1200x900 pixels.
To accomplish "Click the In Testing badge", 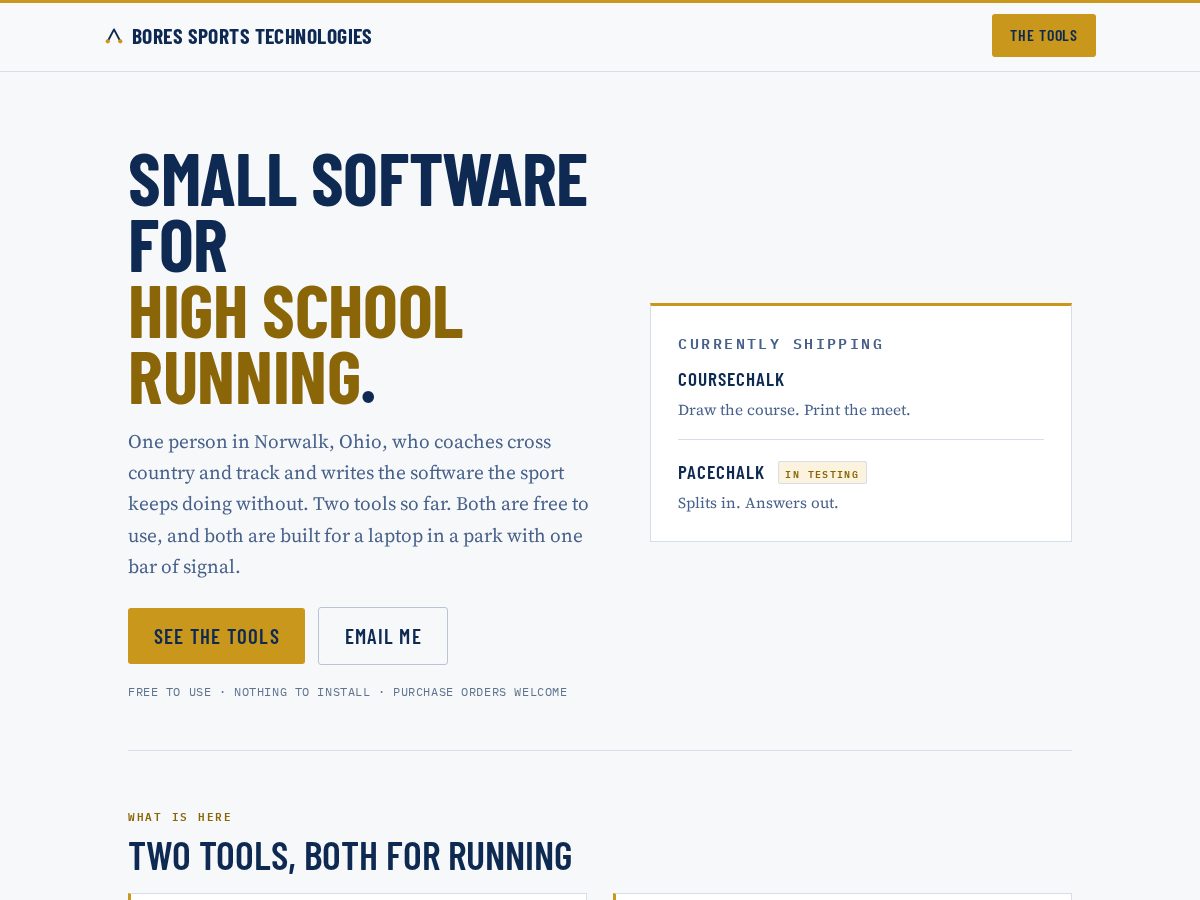I will tap(822, 473).
